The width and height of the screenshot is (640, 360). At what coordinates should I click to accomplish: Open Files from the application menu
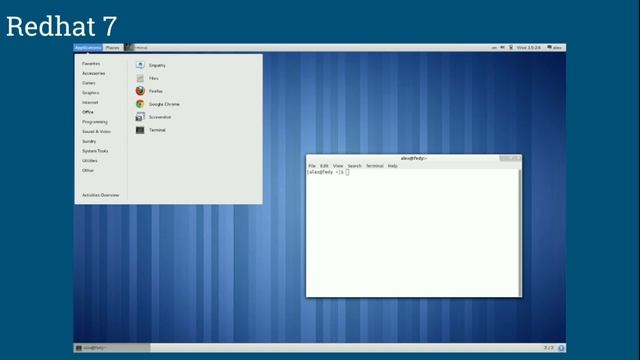point(147,78)
